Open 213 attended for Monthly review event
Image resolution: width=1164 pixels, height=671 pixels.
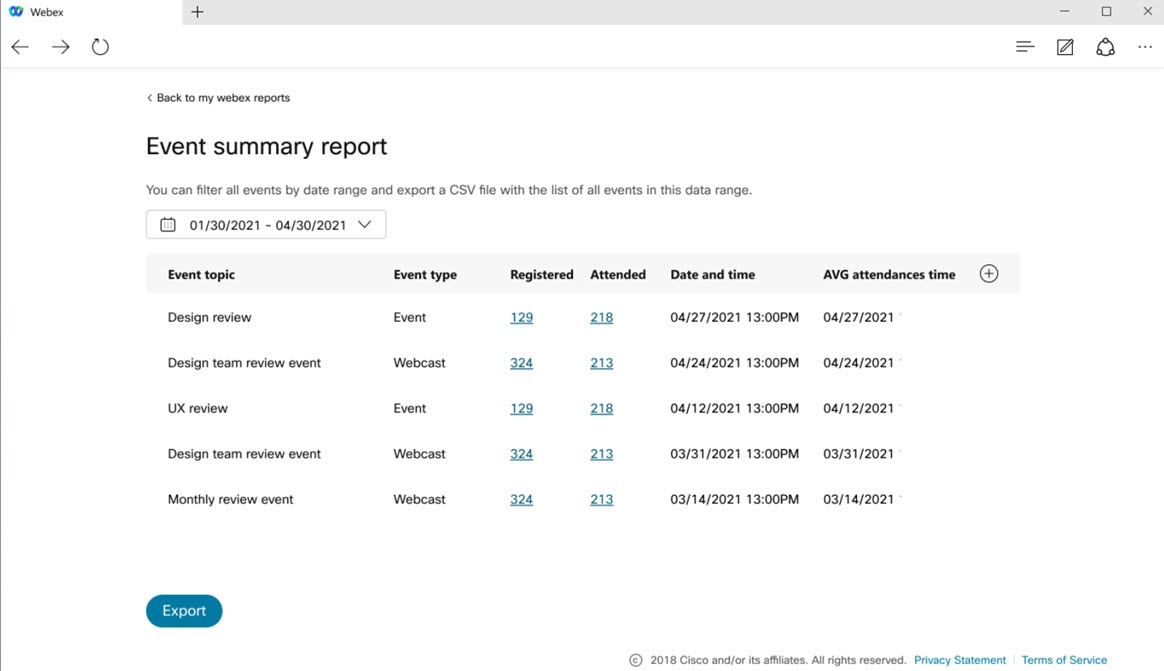tap(601, 499)
